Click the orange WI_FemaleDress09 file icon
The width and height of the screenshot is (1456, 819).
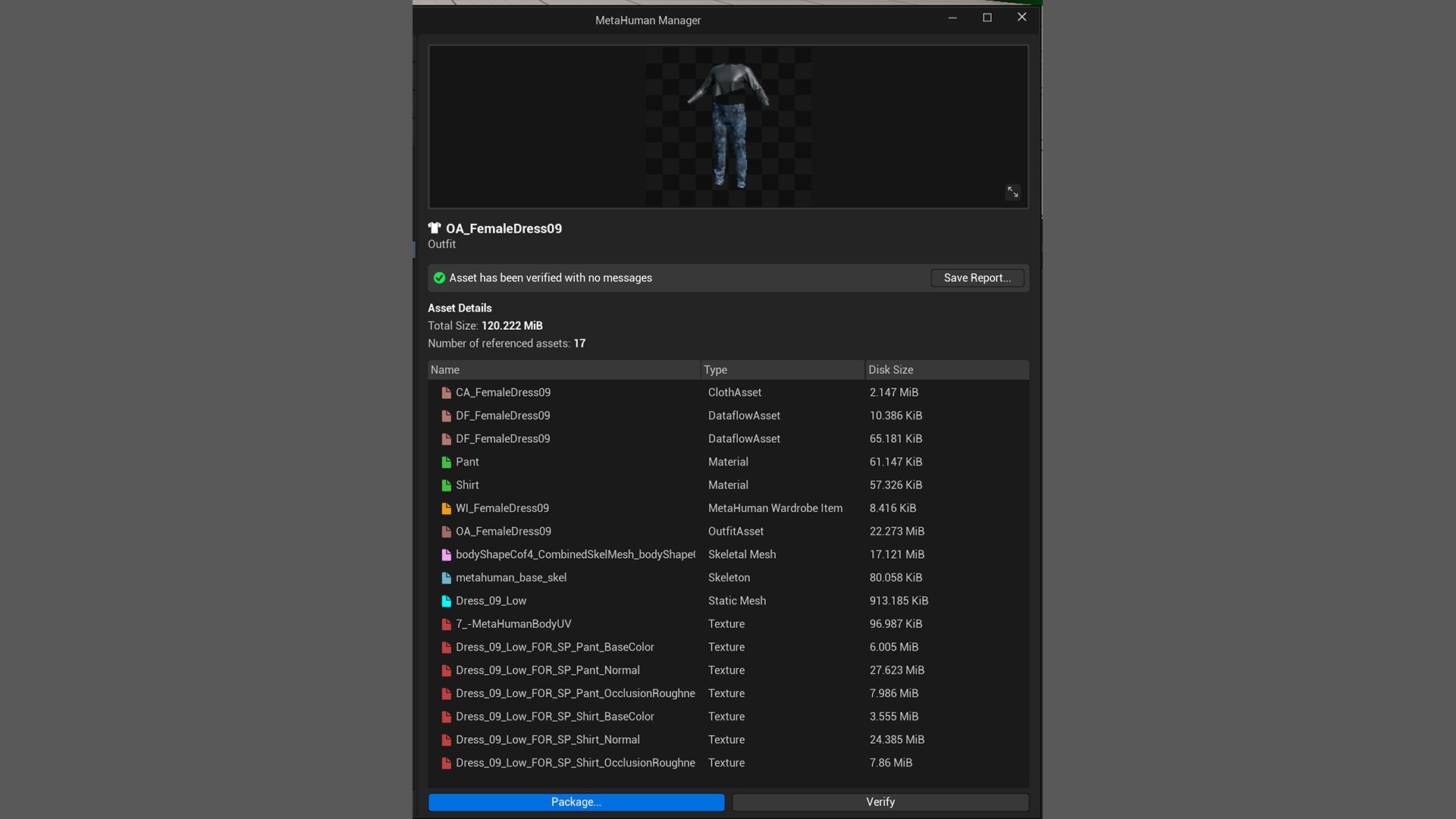click(x=446, y=508)
